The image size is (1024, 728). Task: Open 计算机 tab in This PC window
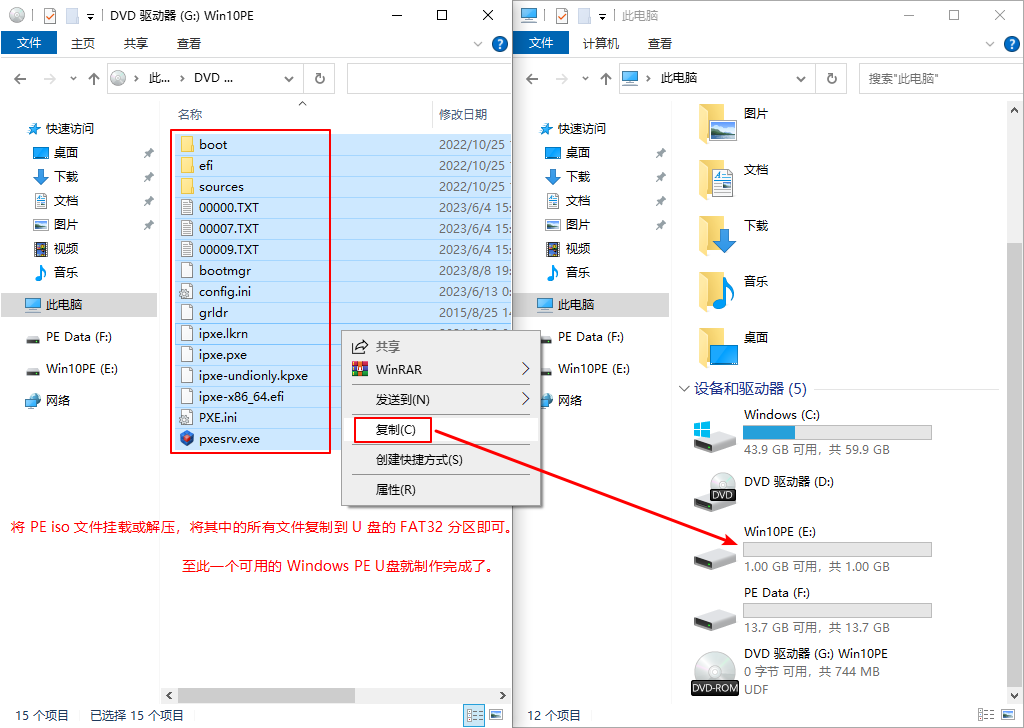pos(601,43)
